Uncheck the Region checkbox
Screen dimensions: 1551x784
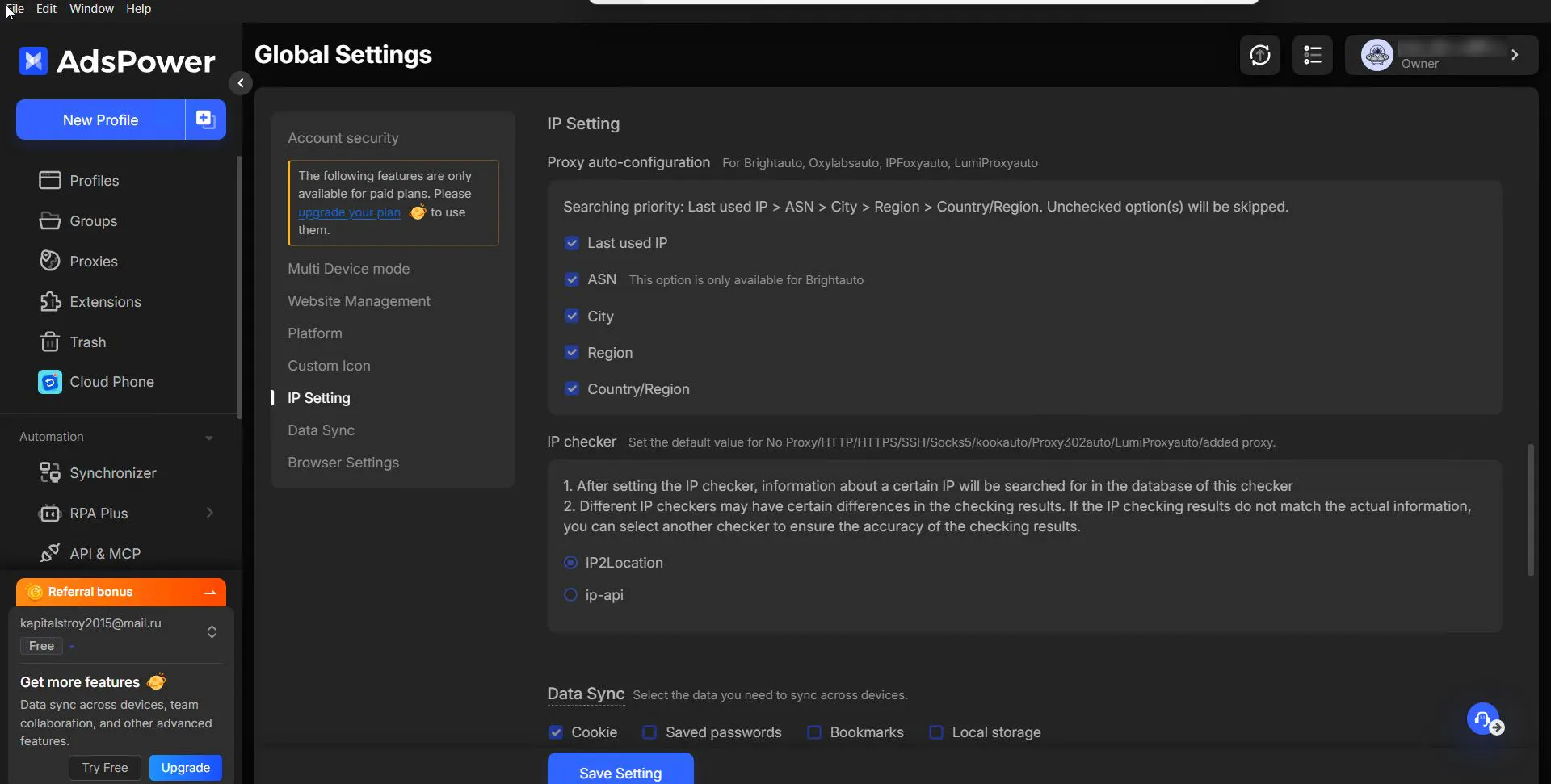[572, 352]
